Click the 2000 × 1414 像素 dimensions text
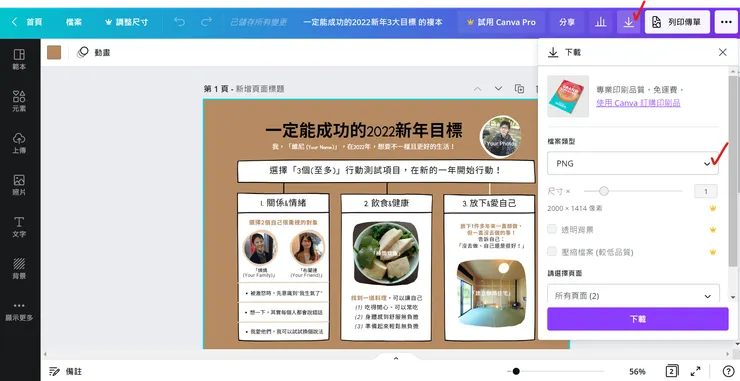Screen dimensions: 740x381 pos(575,208)
